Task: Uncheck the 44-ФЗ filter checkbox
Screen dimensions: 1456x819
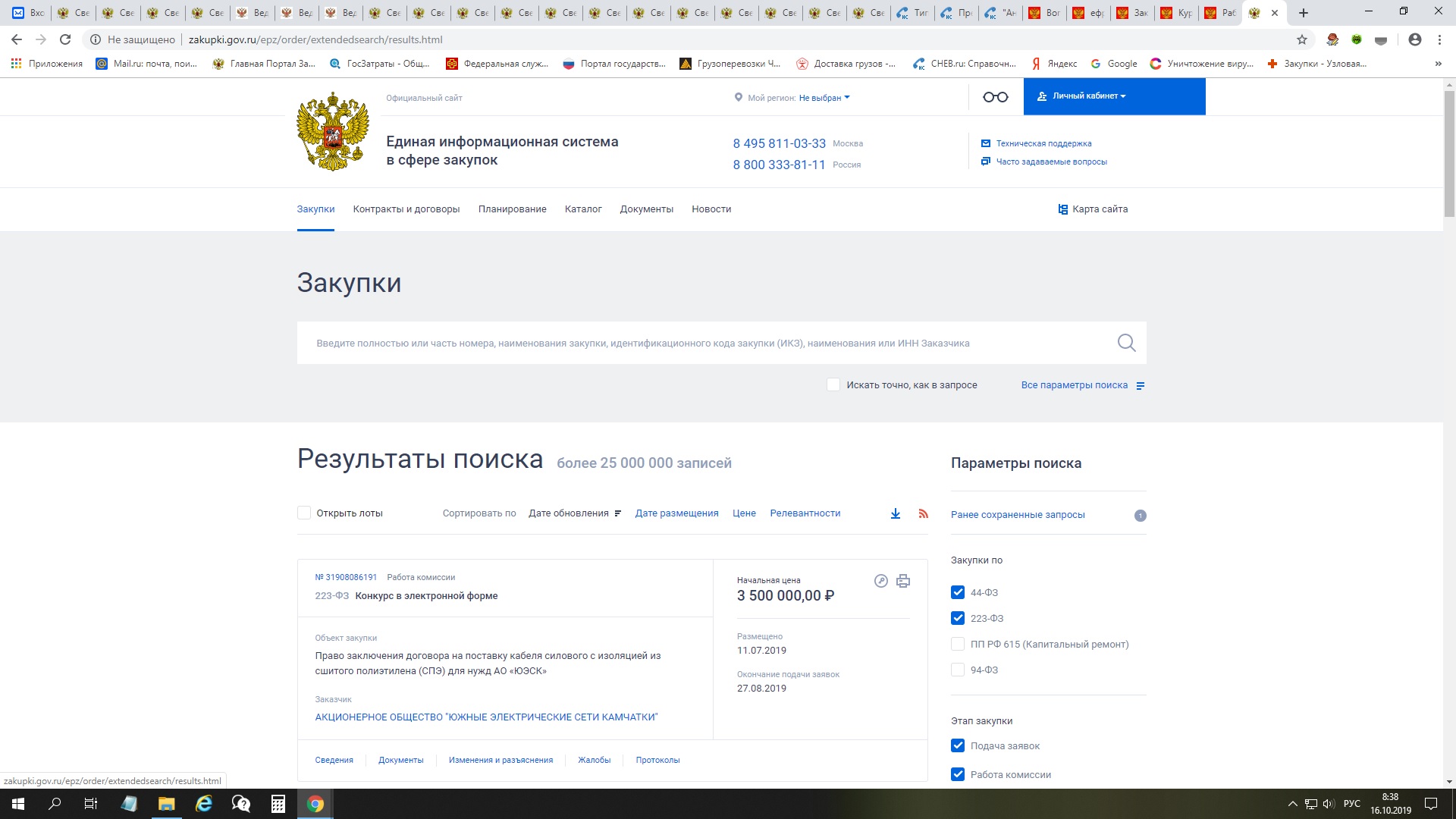Action: (x=958, y=592)
